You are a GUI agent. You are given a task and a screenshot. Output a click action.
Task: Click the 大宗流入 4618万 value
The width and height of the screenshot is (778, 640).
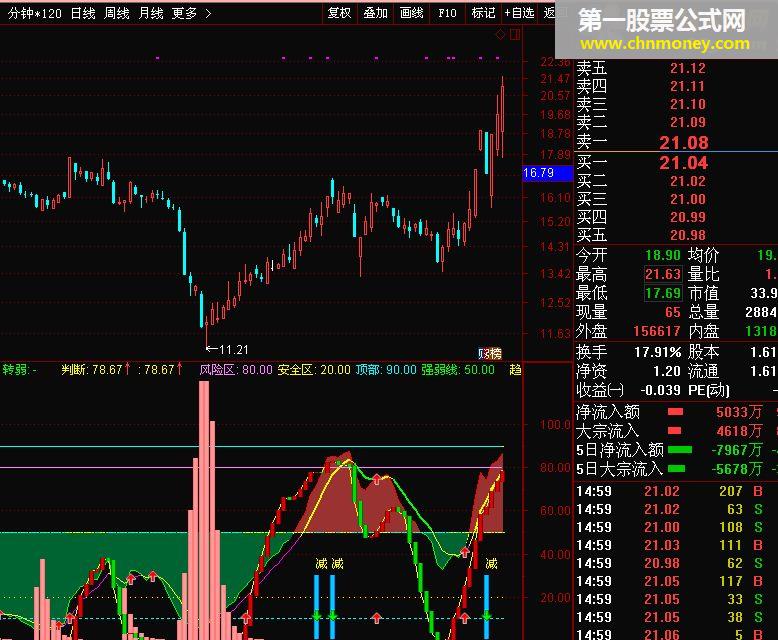(x=739, y=431)
